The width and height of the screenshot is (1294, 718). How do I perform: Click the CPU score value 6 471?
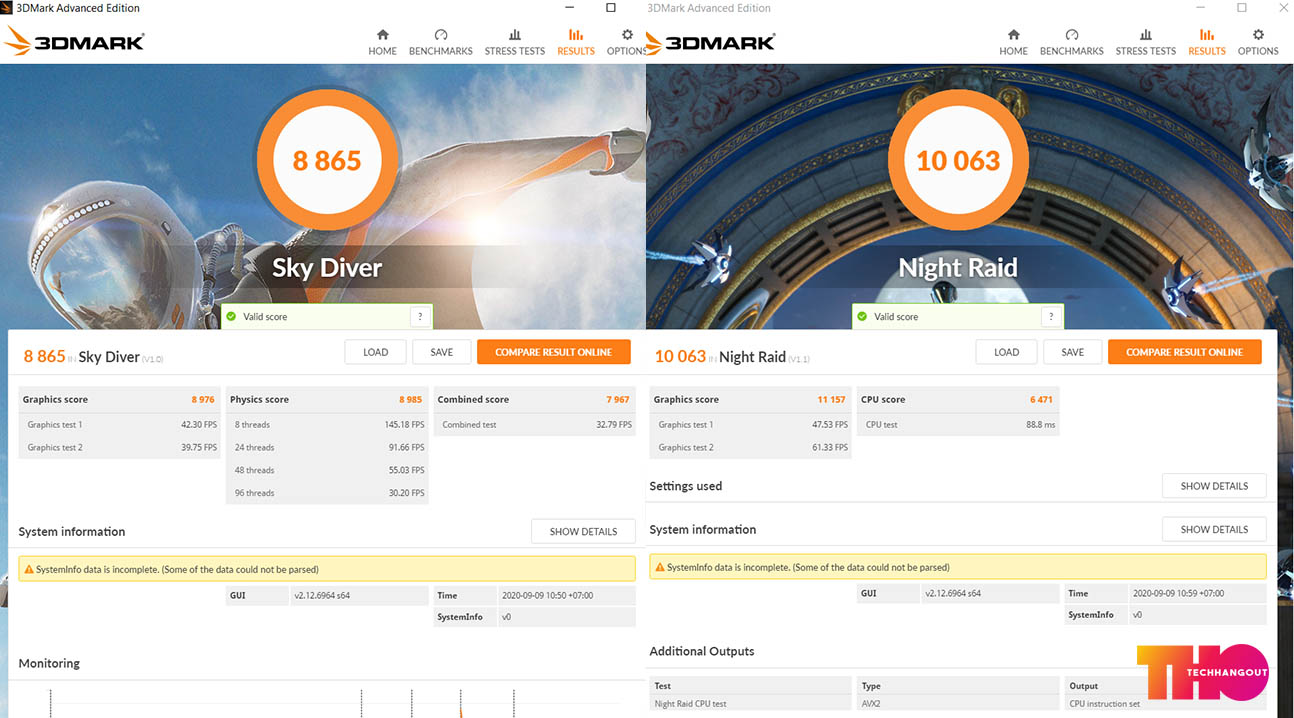pyautogui.click(x=1041, y=399)
